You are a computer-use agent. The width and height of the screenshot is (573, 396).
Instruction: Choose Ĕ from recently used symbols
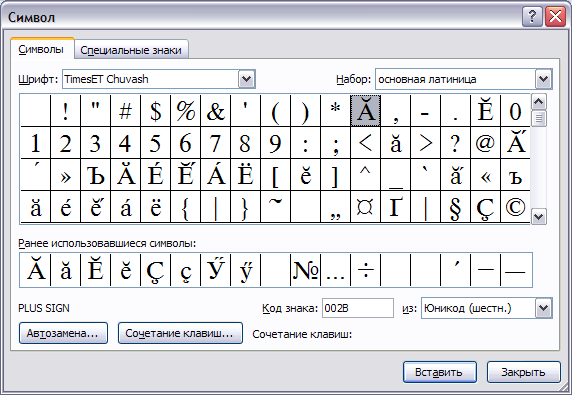pos(95,270)
